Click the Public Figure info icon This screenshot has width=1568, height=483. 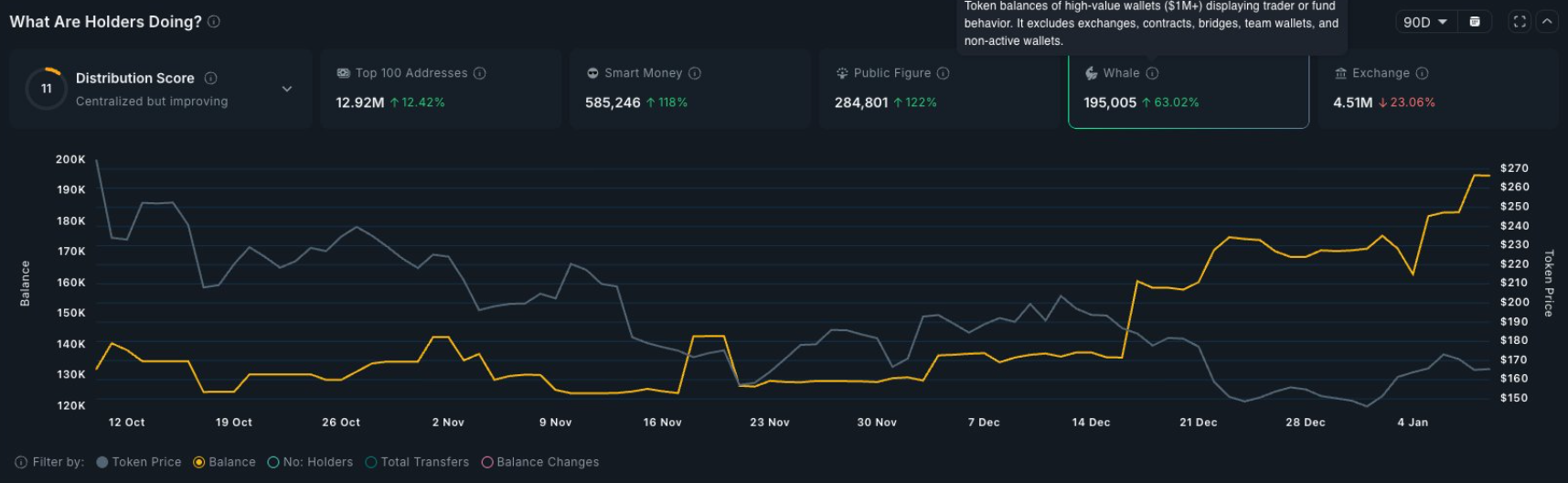944,73
